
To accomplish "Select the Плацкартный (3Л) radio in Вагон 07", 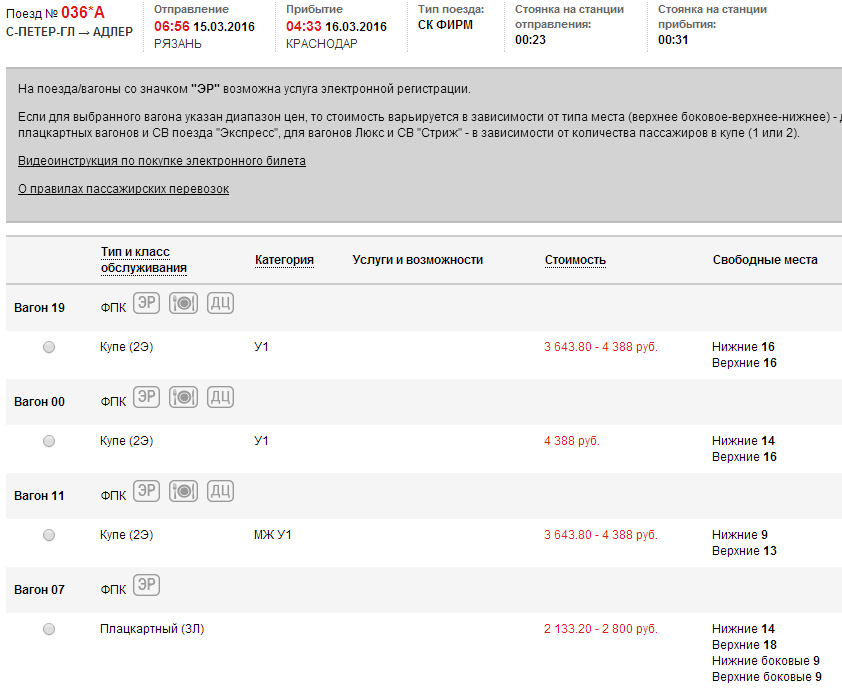I will point(49,629).
